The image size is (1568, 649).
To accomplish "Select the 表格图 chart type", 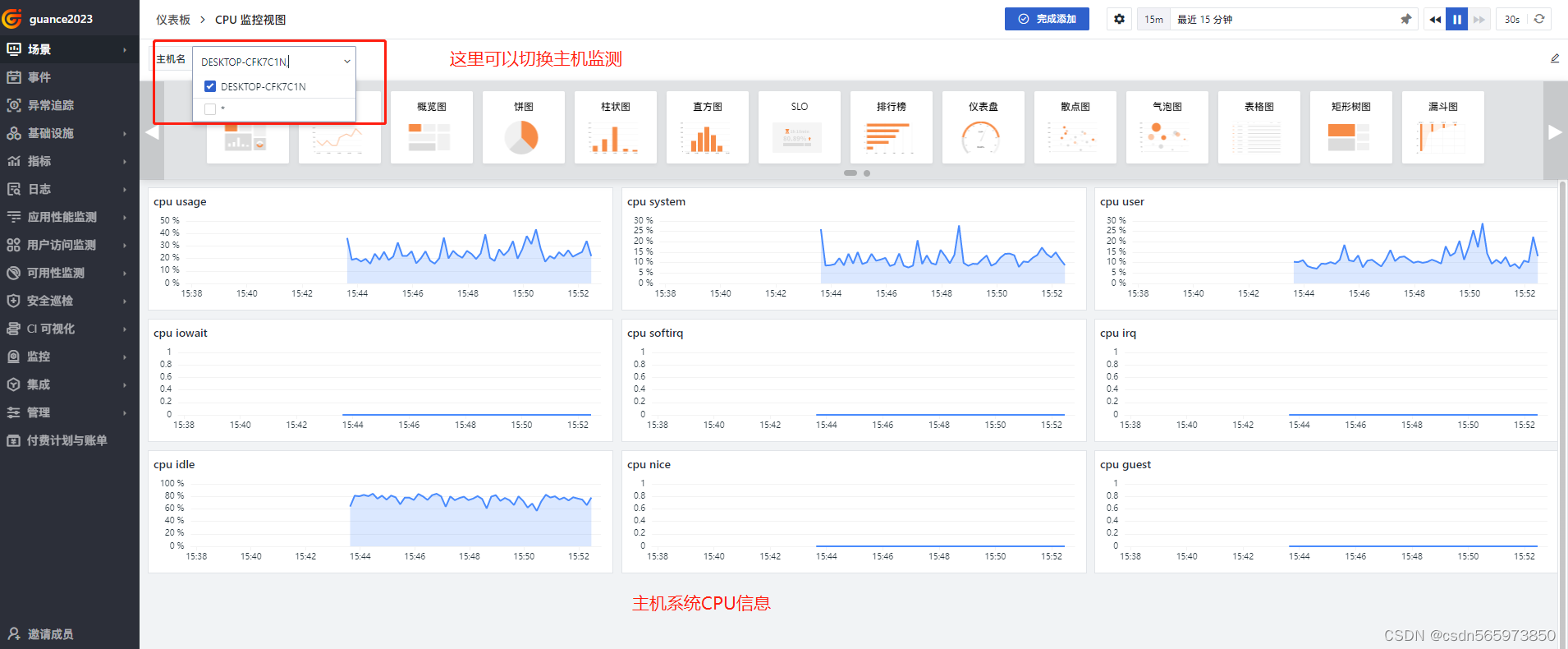I will [x=1259, y=127].
